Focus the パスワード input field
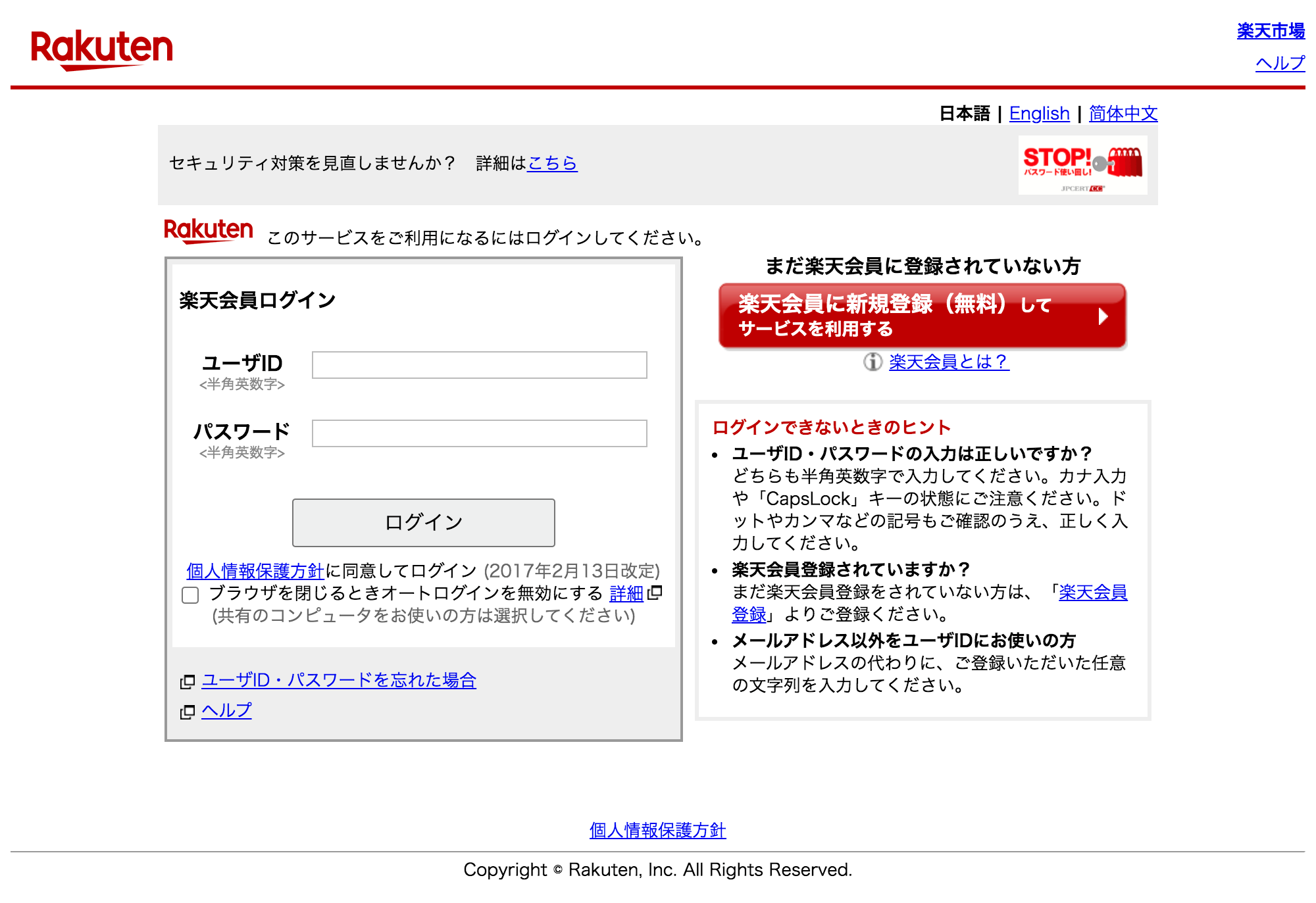 point(479,433)
